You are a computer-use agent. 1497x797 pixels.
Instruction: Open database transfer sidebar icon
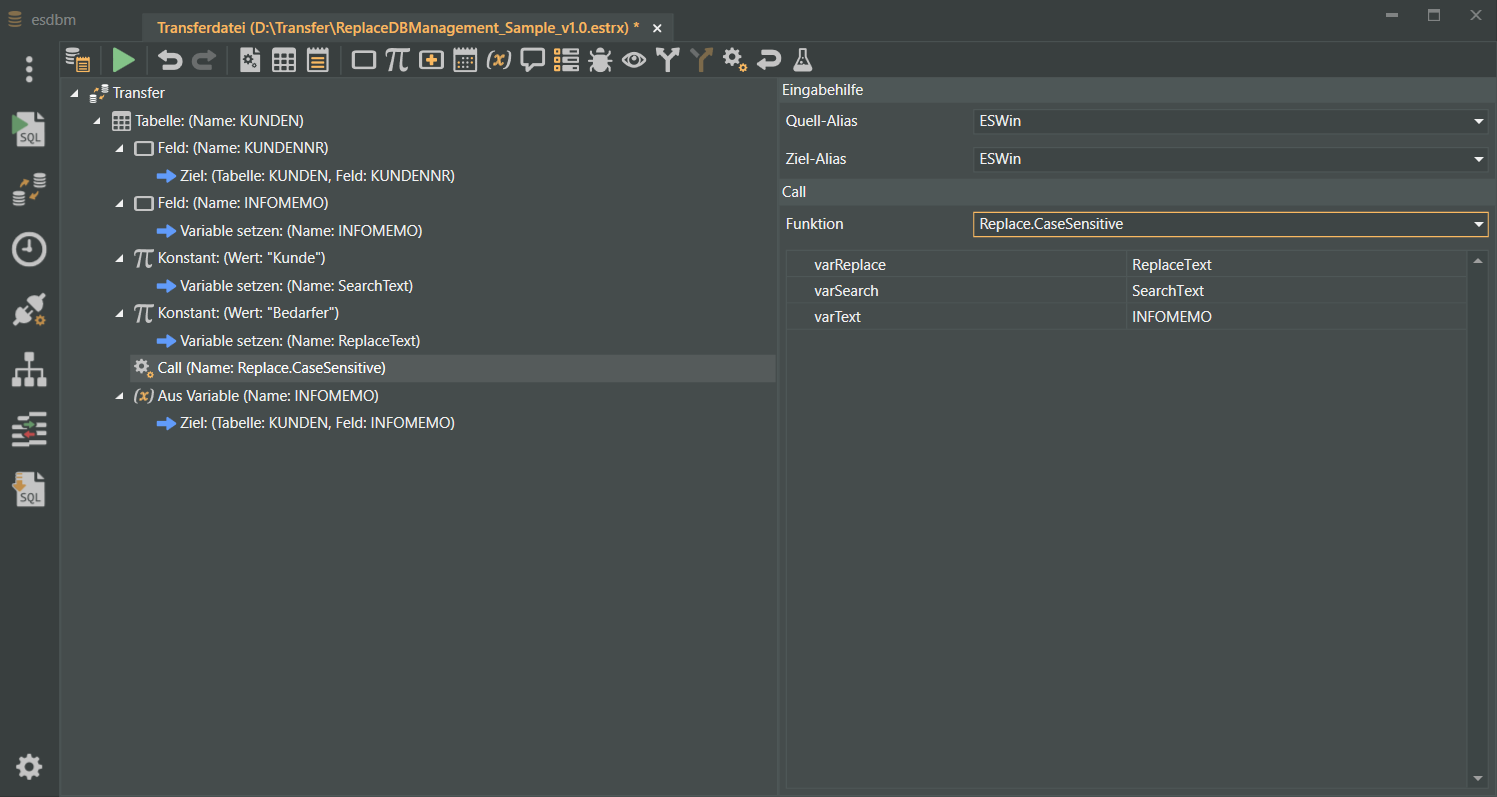(29, 190)
